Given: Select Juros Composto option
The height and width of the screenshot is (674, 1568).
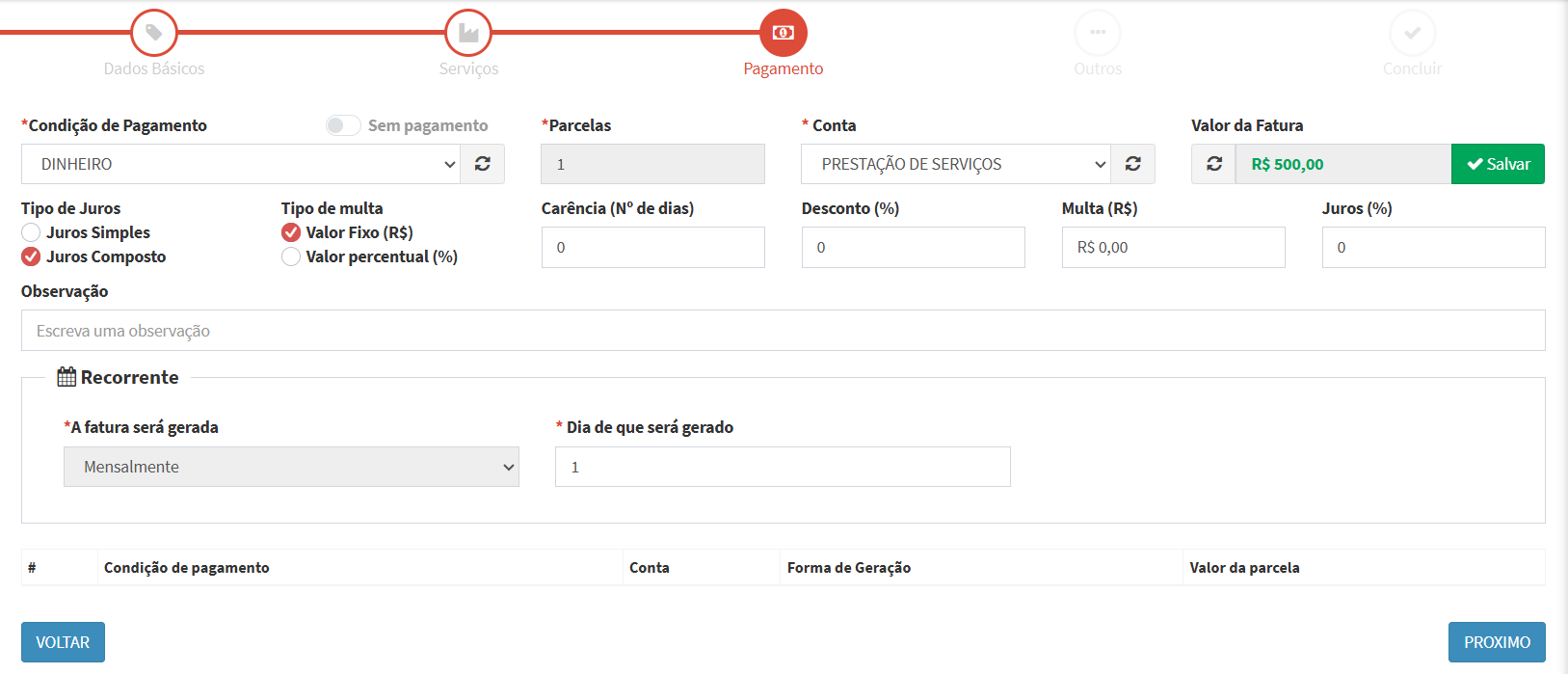Looking at the screenshot, I should point(32,256).
